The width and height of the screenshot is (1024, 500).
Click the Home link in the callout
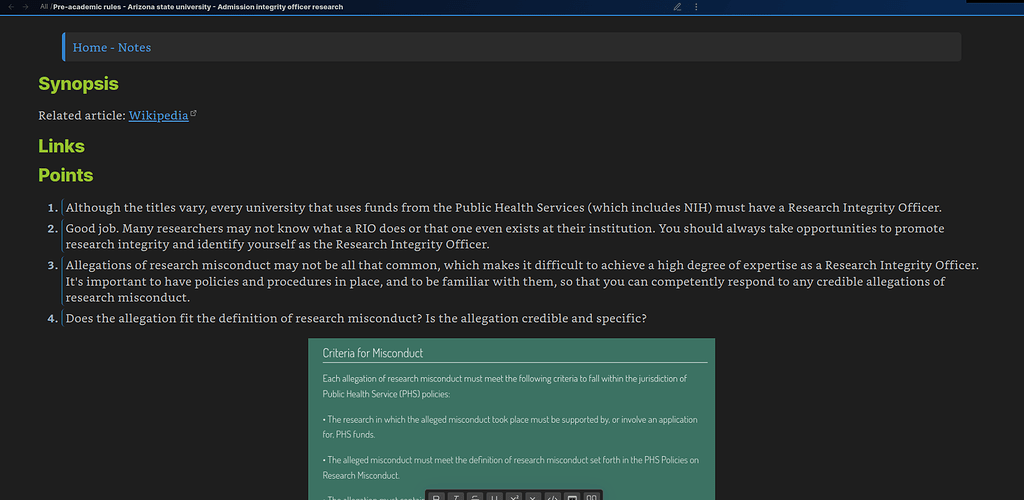point(89,47)
